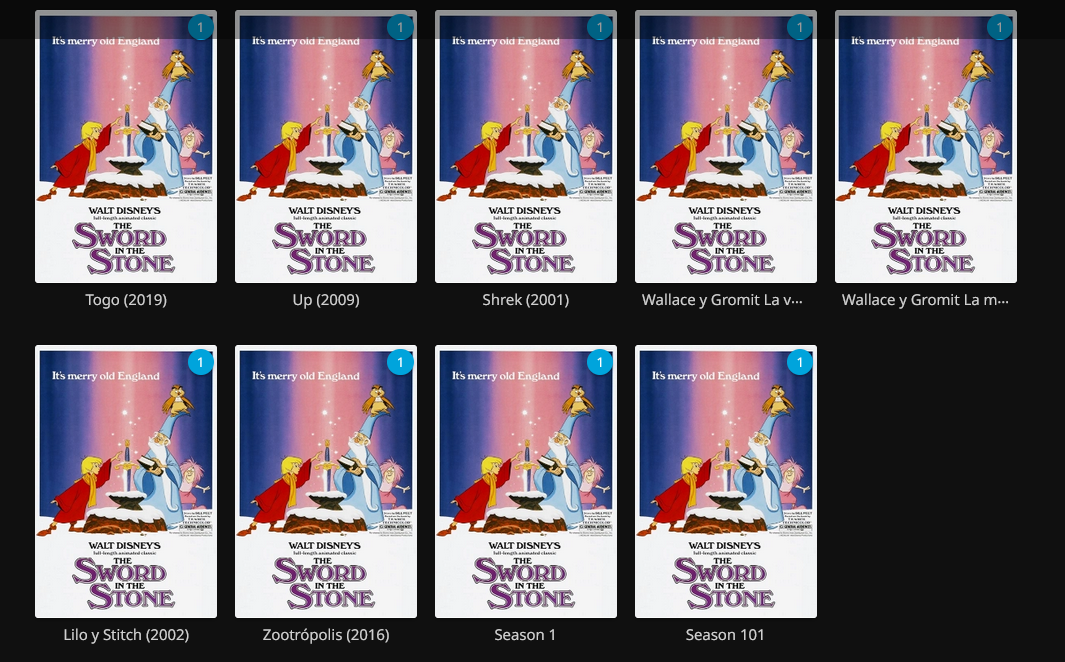Open the Togo (2019) poster
The height and width of the screenshot is (662, 1065).
126,146
